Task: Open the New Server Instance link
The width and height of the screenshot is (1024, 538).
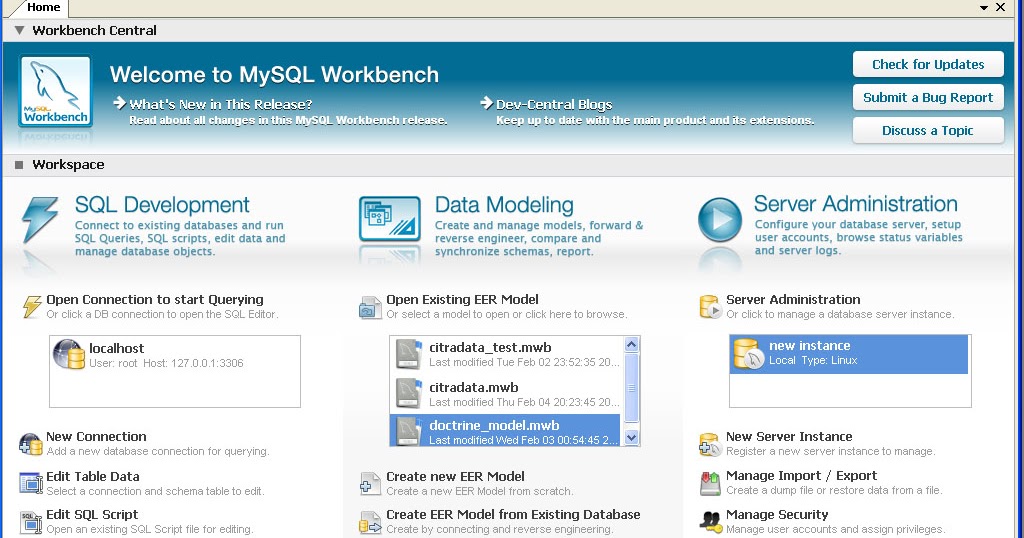Action: (x=789, y=436)
